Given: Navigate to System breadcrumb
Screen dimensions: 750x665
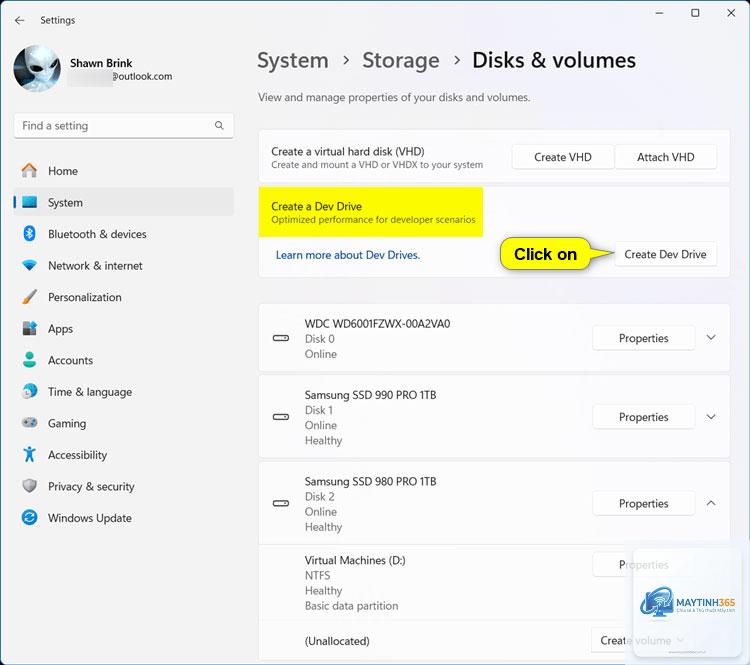Looking at the screenshot, I should coord(293,61).
